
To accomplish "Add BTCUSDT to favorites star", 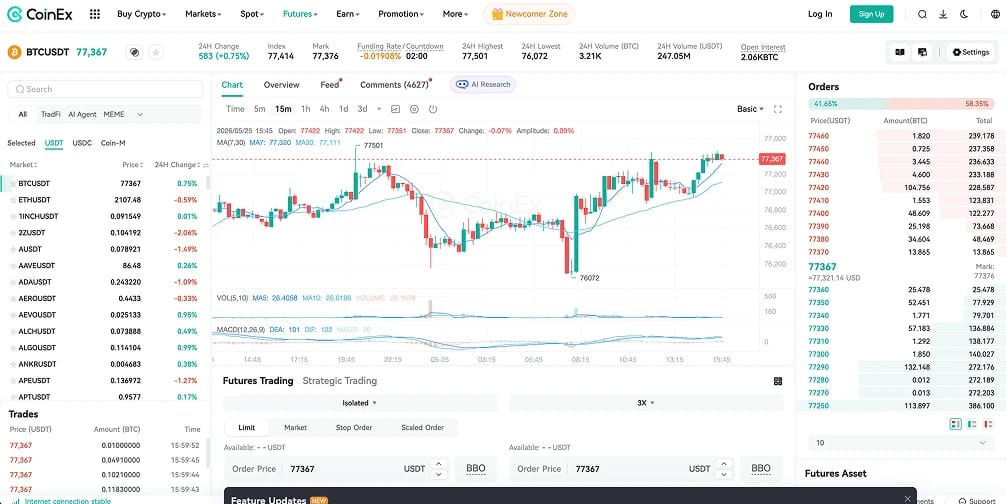I will pos(155,53).
